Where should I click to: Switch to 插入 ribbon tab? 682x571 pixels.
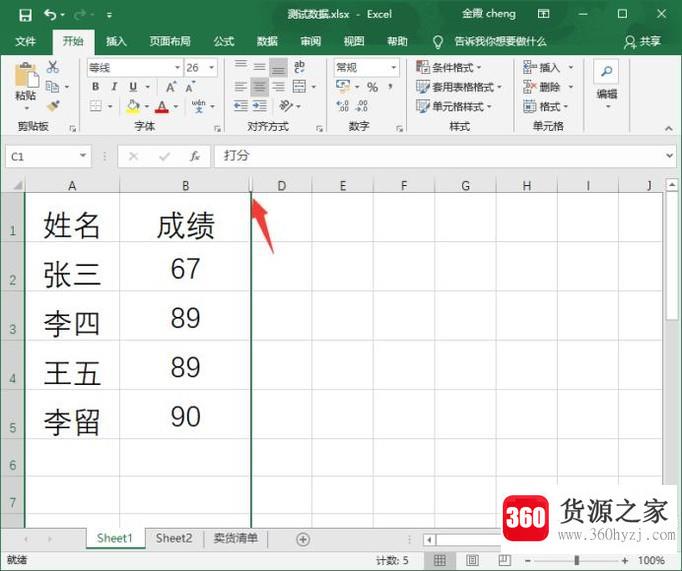pos(116,41)
